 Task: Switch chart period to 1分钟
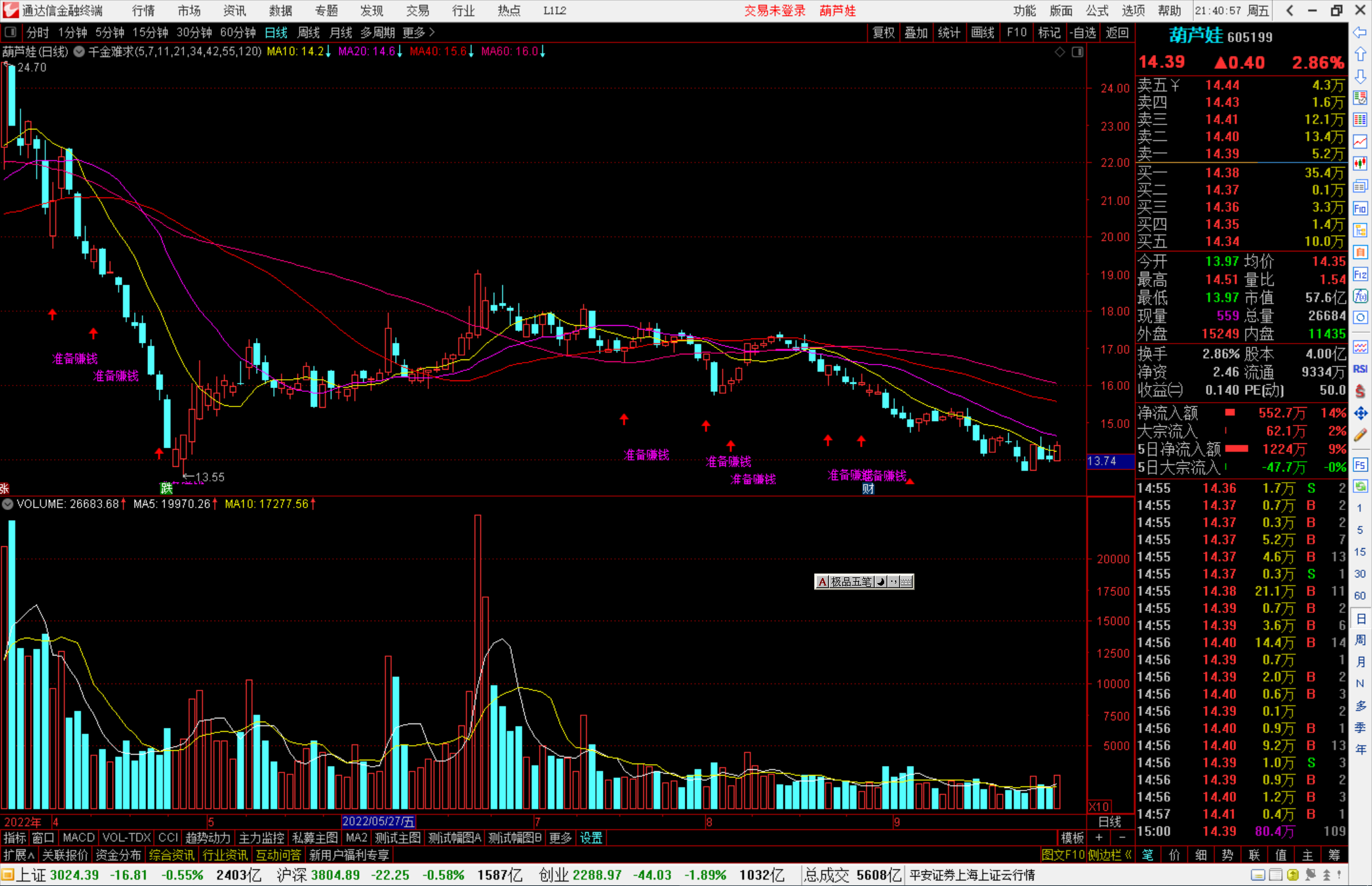[72, 32]
